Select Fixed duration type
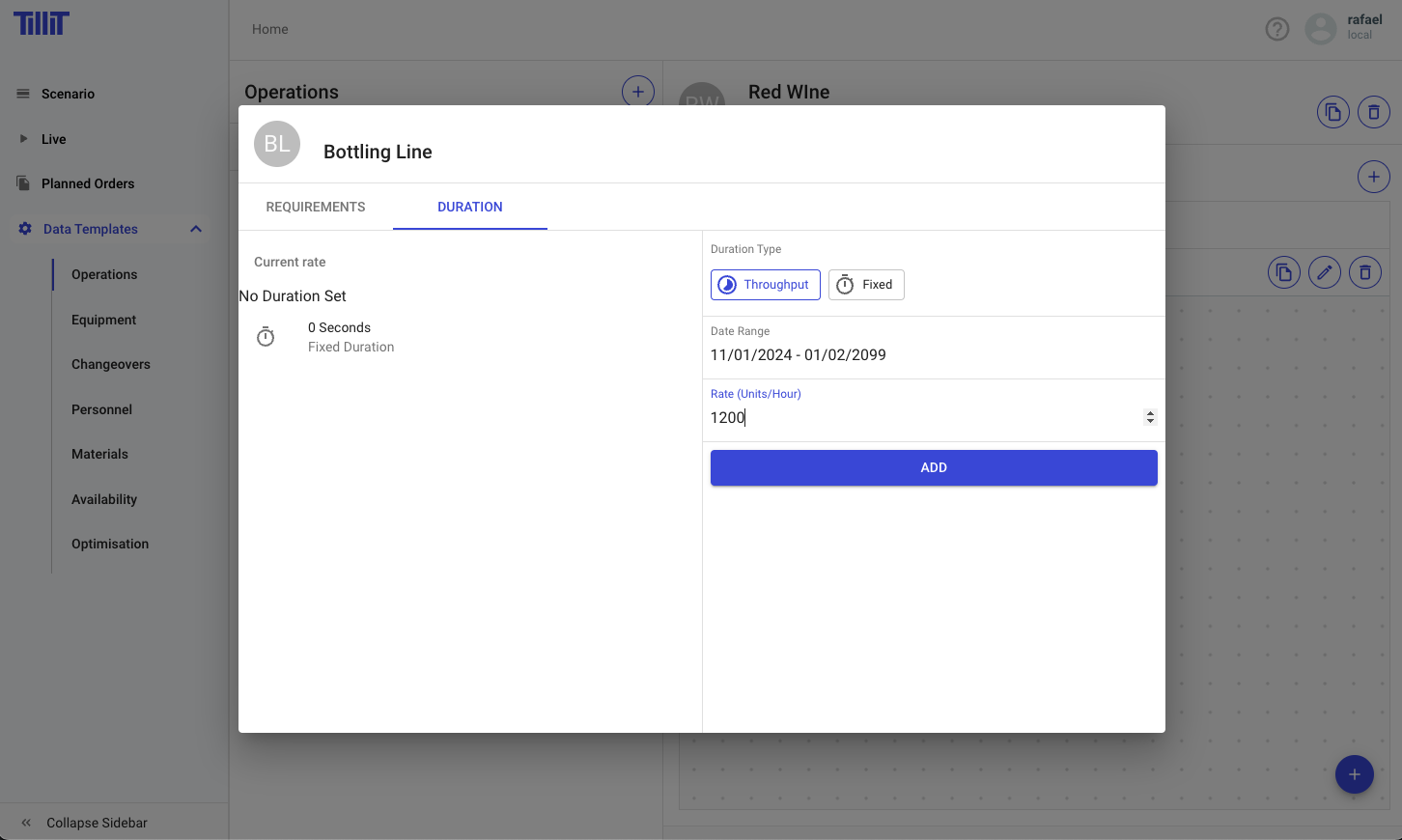 click(x=865, y=285)
